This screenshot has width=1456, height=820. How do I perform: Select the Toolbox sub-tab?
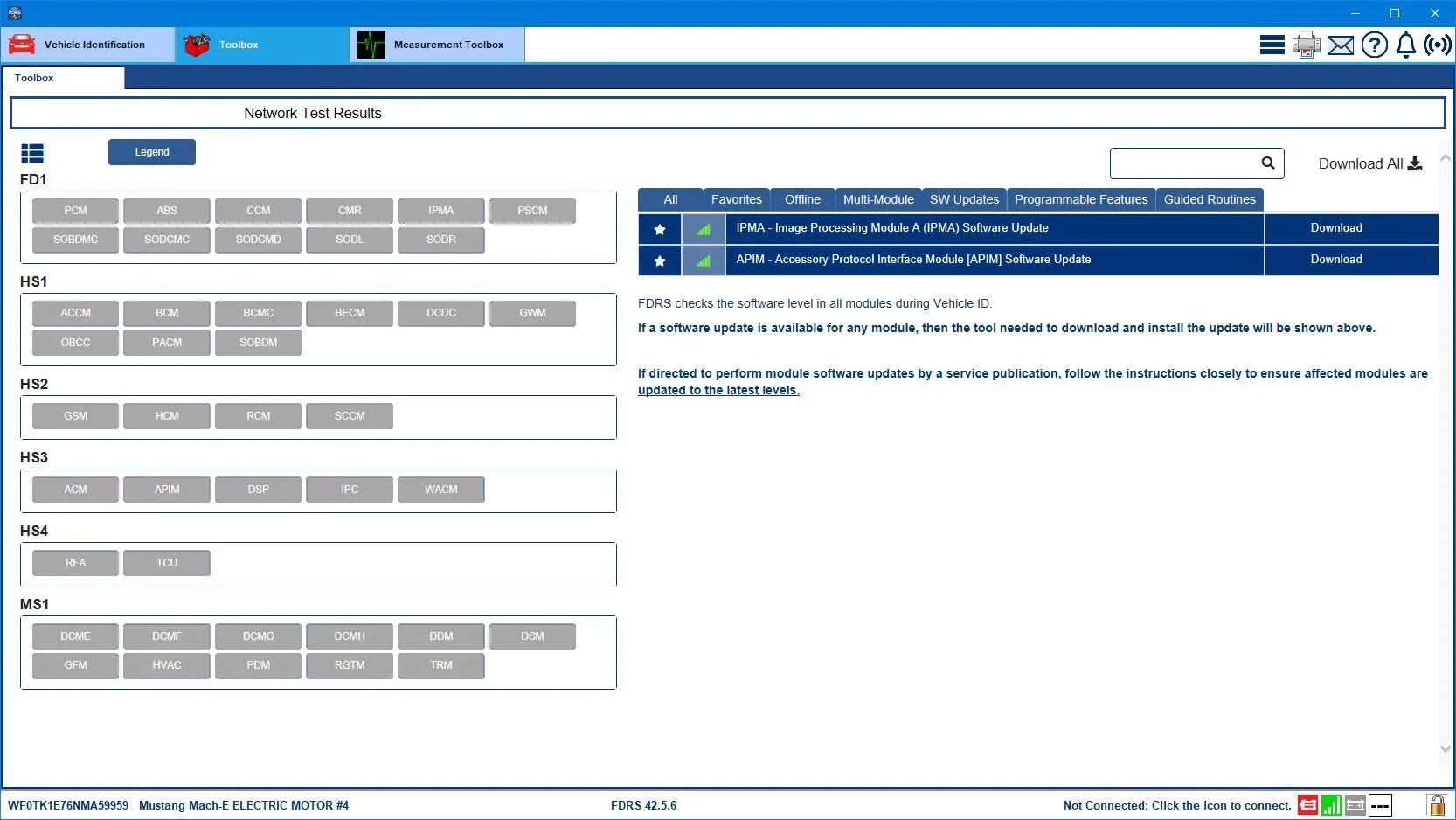63,78
